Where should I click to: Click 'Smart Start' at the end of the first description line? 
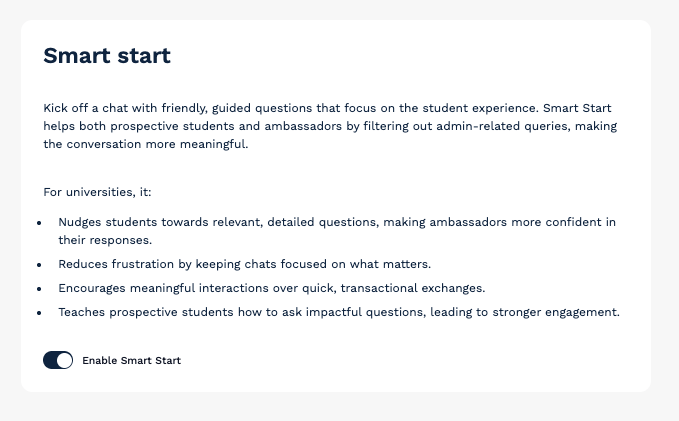point(577,108)
